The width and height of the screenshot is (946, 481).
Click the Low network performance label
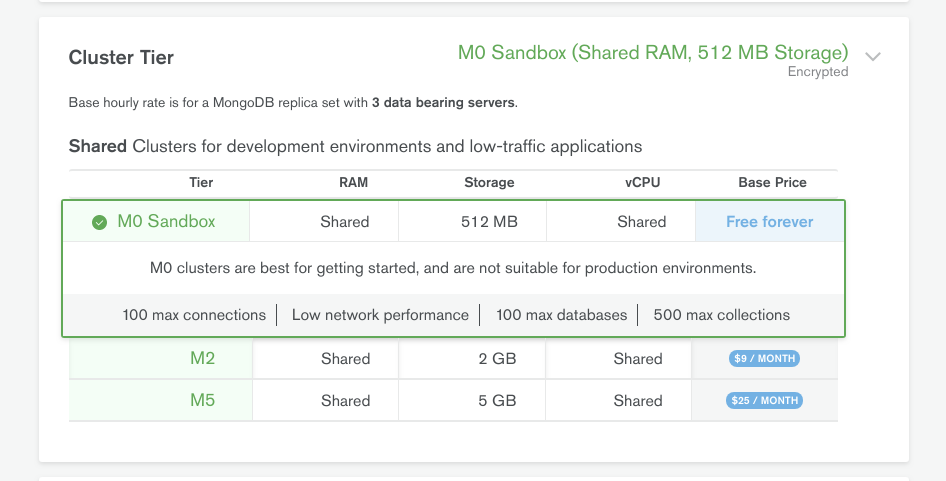[380, 315]
